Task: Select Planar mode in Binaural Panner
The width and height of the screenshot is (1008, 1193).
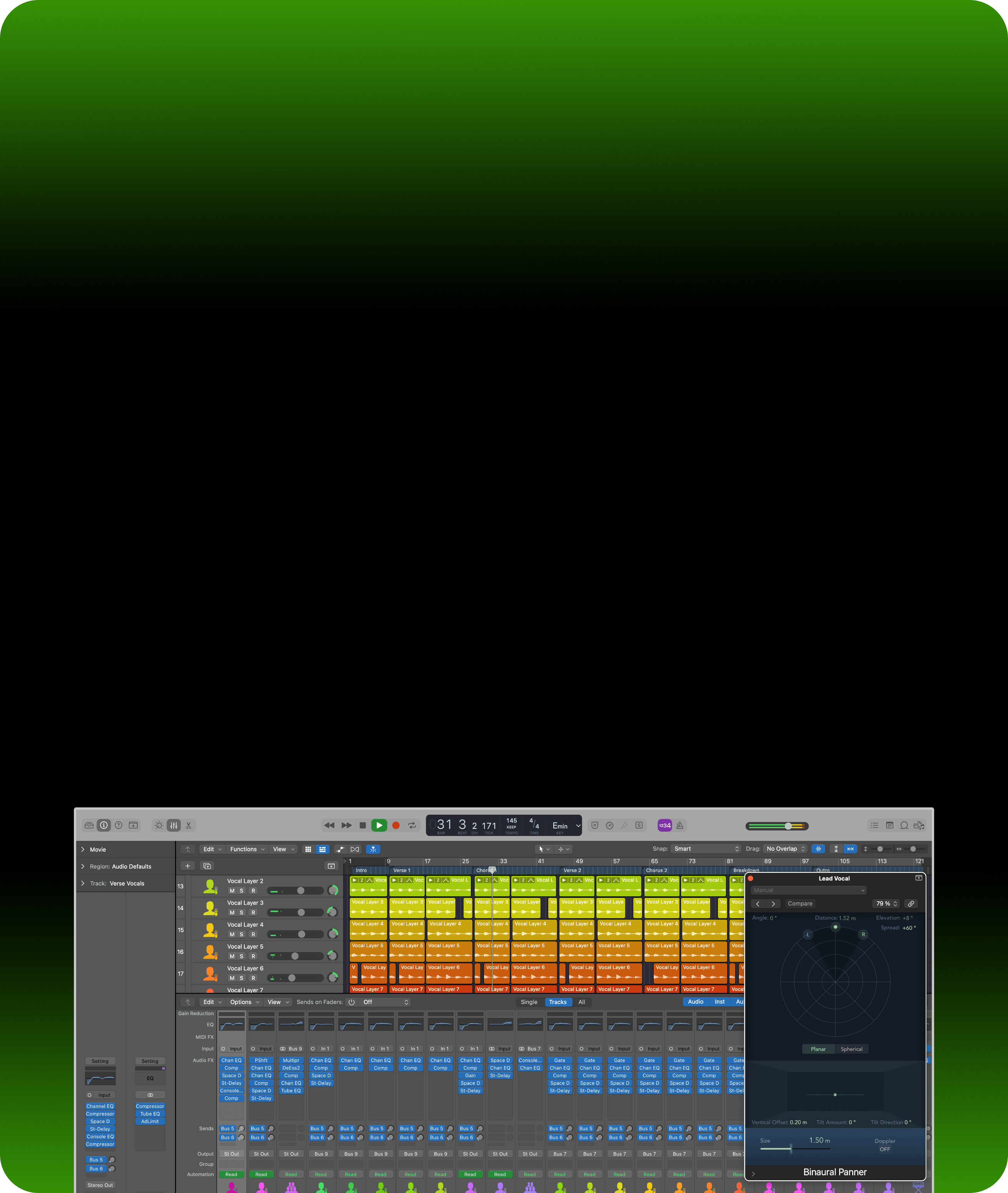Action: (x=818, y=1049)
